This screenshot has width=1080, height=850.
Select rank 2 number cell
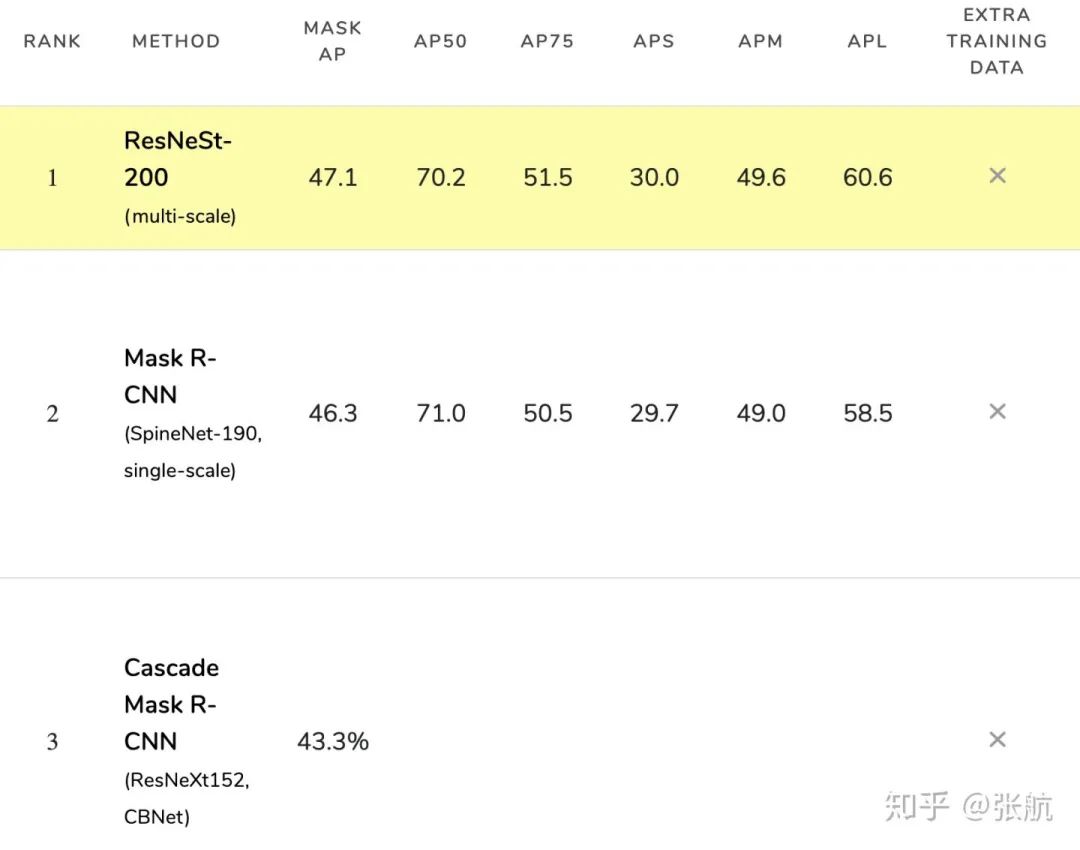[52, 414]
